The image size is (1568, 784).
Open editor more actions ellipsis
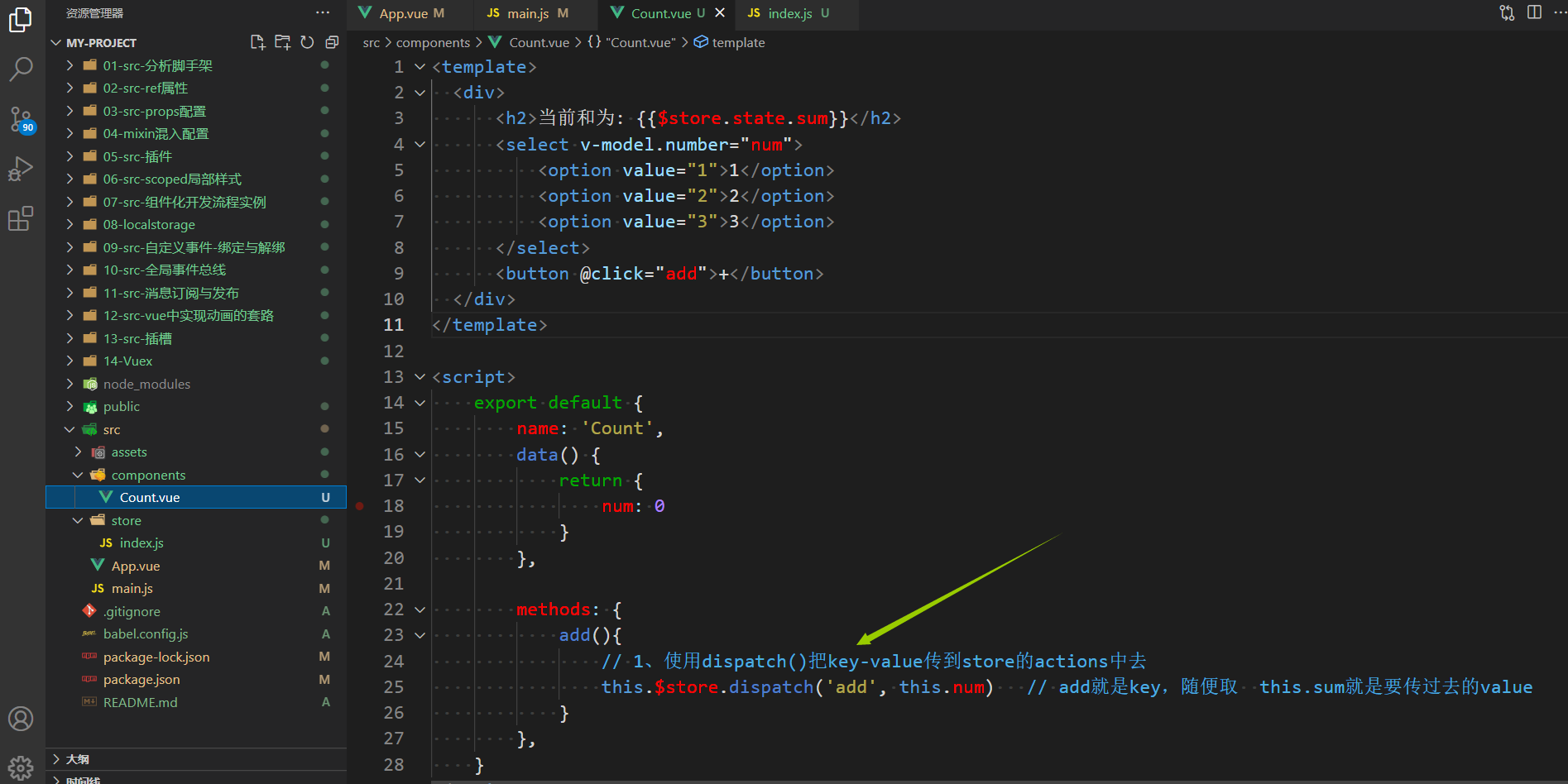tap(1560, 12)
